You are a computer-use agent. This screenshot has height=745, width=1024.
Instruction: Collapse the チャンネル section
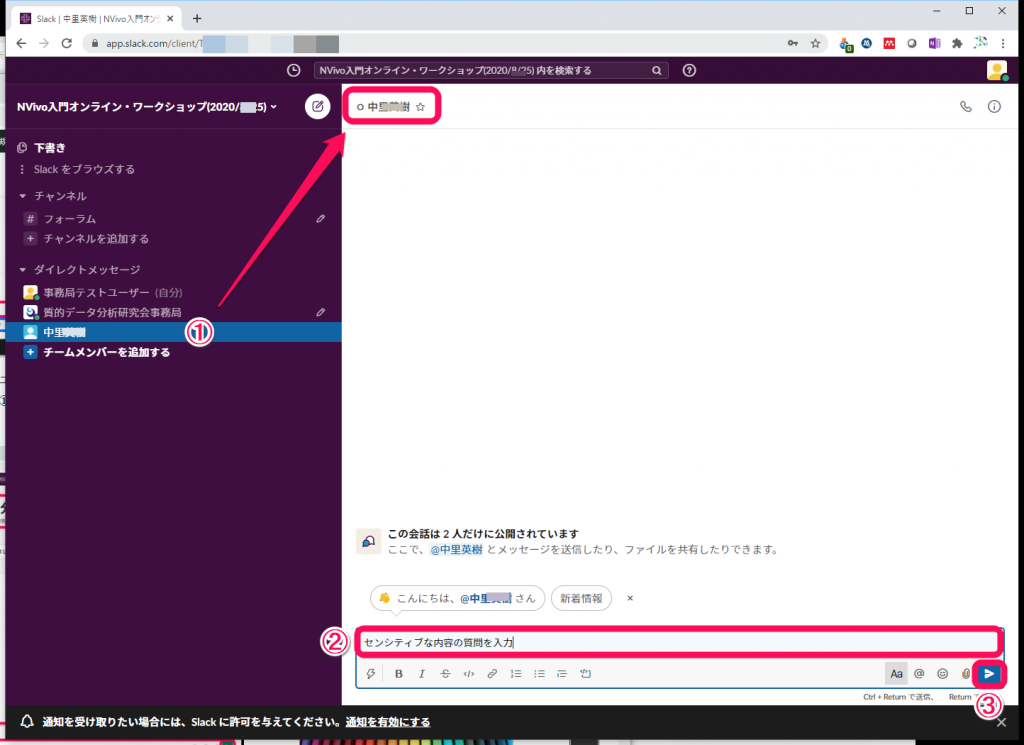pyautogui.click(x=23, y=196)
